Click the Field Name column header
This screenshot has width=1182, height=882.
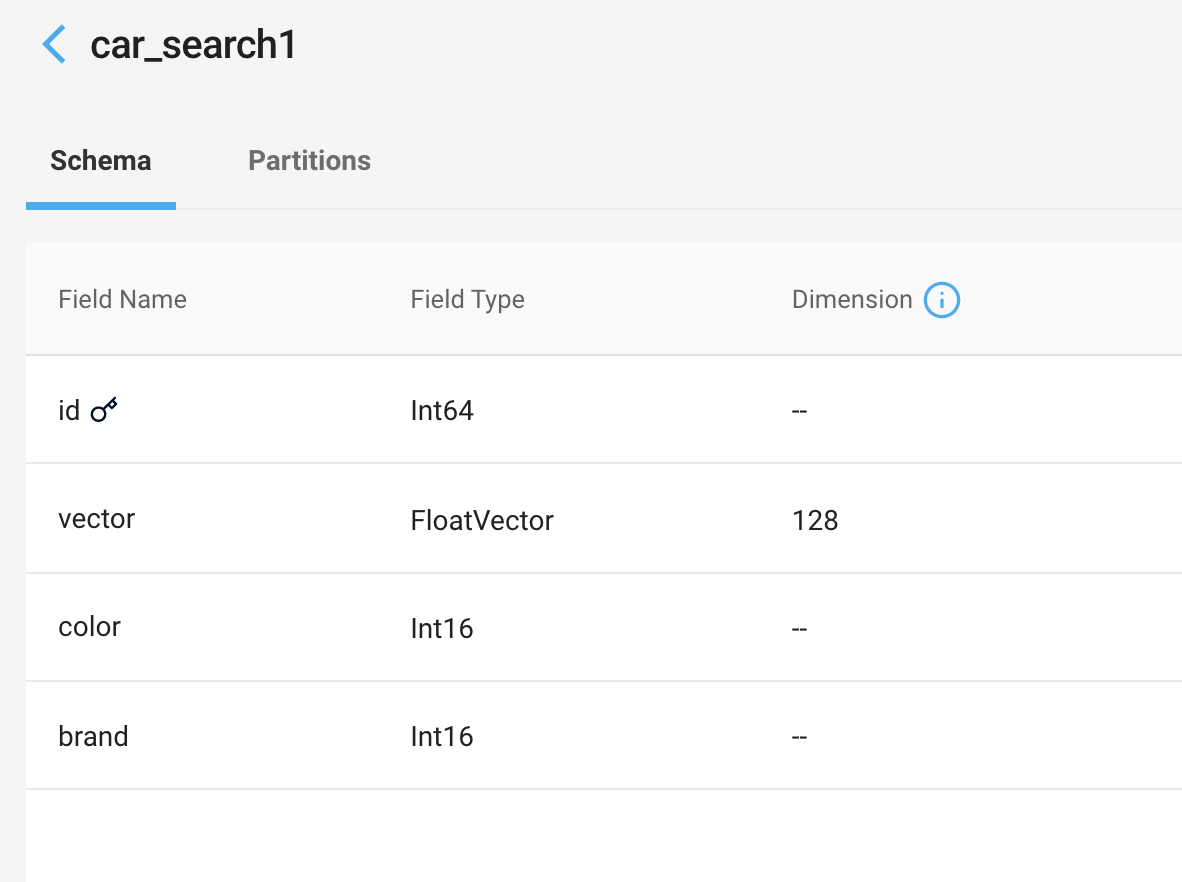tap(122, 299)
